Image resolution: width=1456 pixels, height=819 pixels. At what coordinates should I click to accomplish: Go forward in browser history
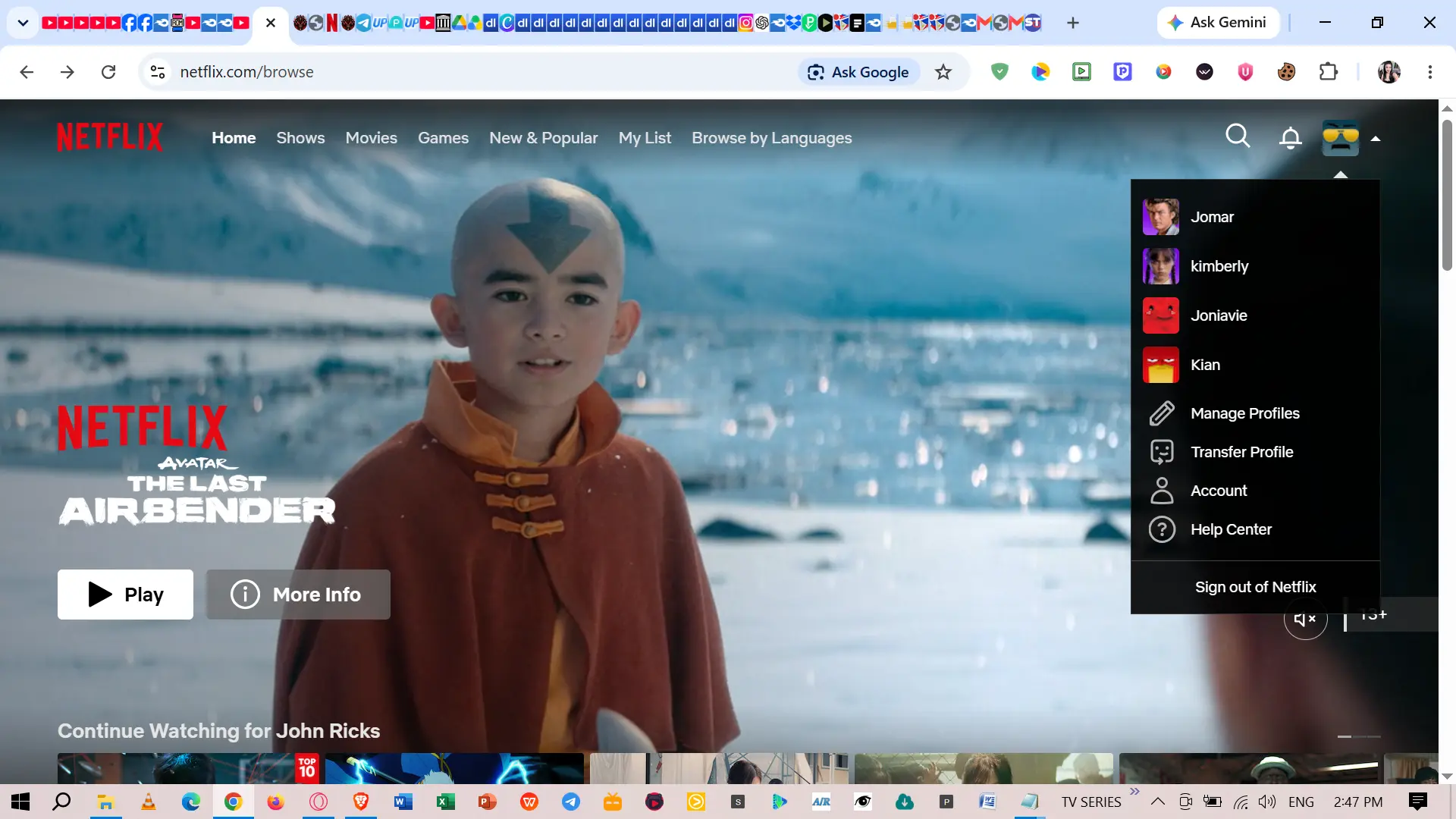click(x=67, y=72)
